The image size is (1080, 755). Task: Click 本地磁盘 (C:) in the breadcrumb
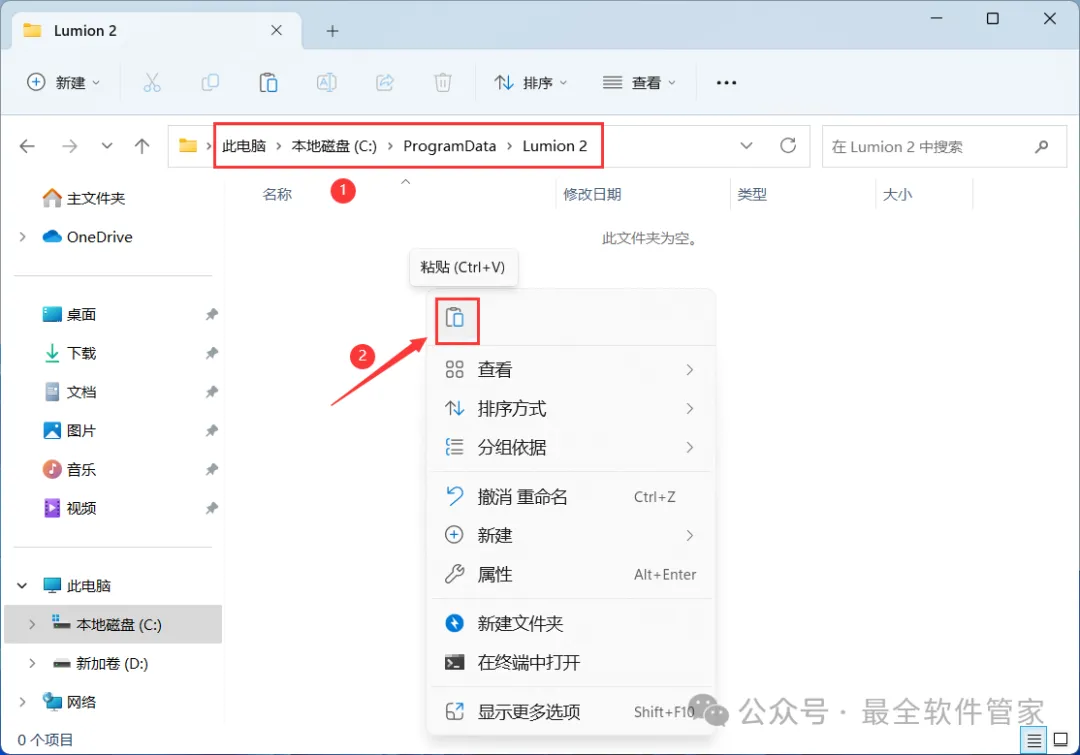pyautogui.click(x=334, y=146)
